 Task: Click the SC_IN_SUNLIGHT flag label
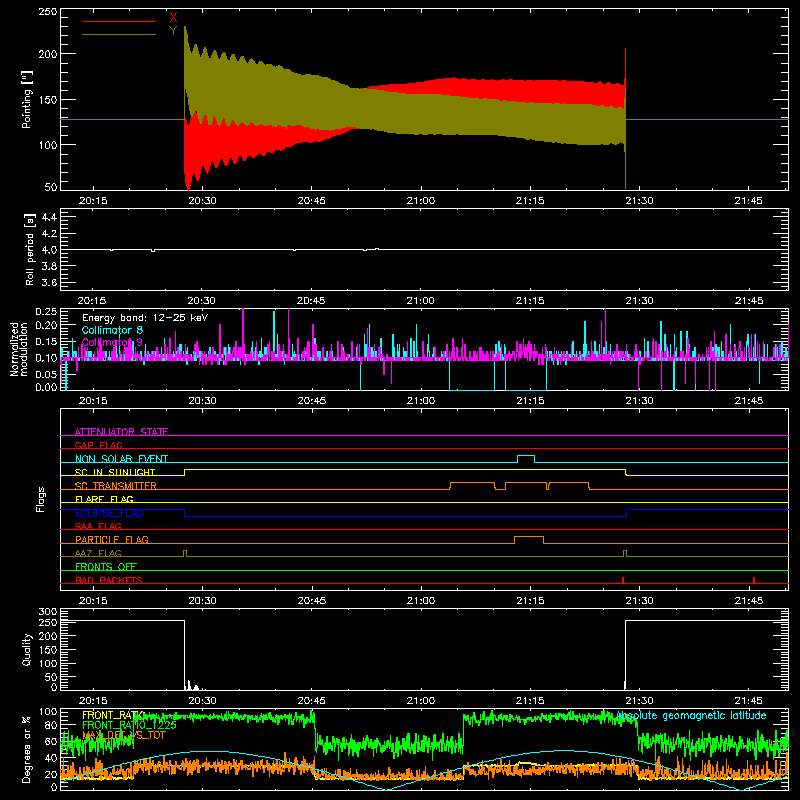pos(115,472)
